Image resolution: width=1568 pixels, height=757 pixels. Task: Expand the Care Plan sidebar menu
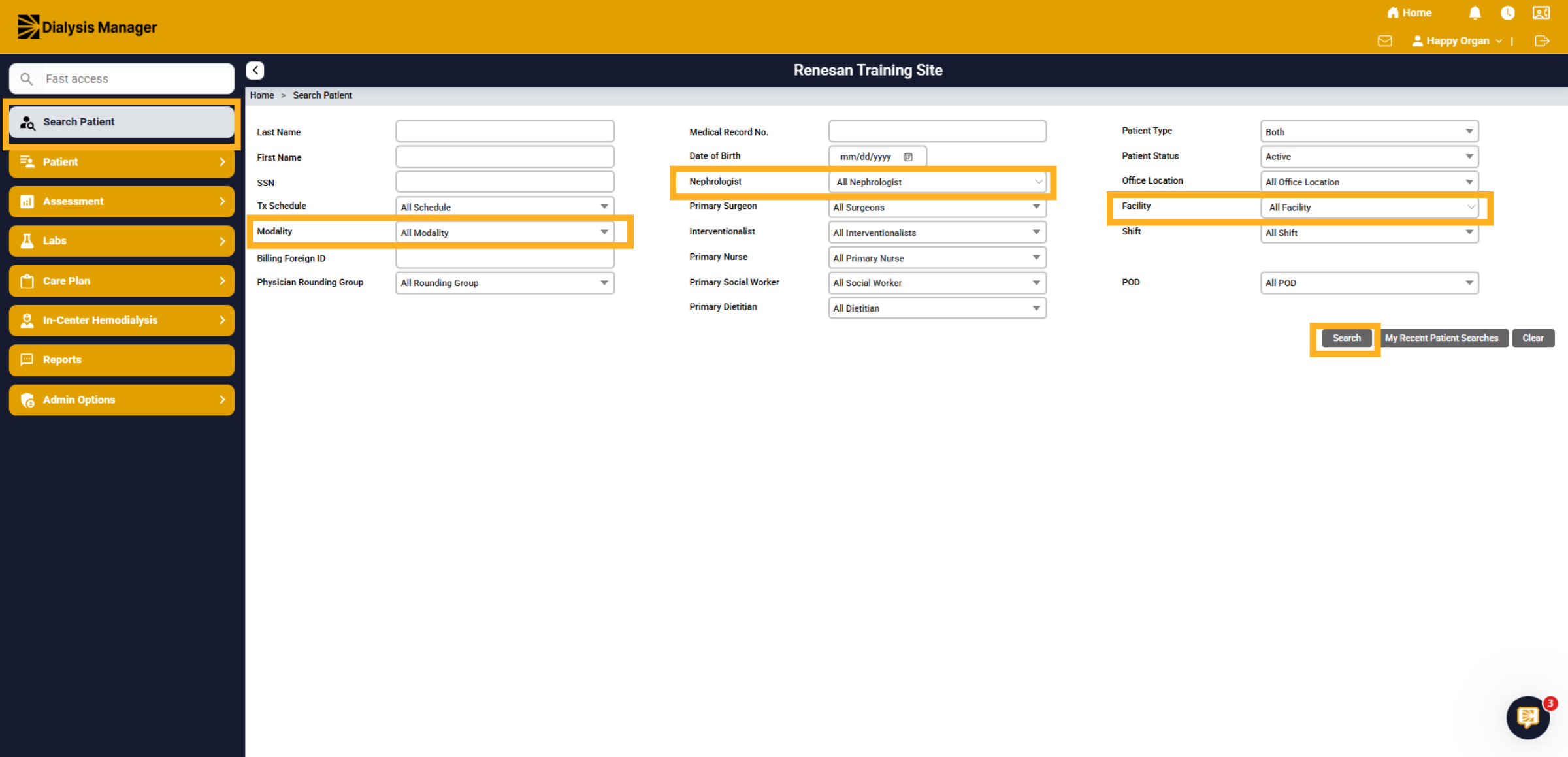pyautogui.click(x=122, y=281)
